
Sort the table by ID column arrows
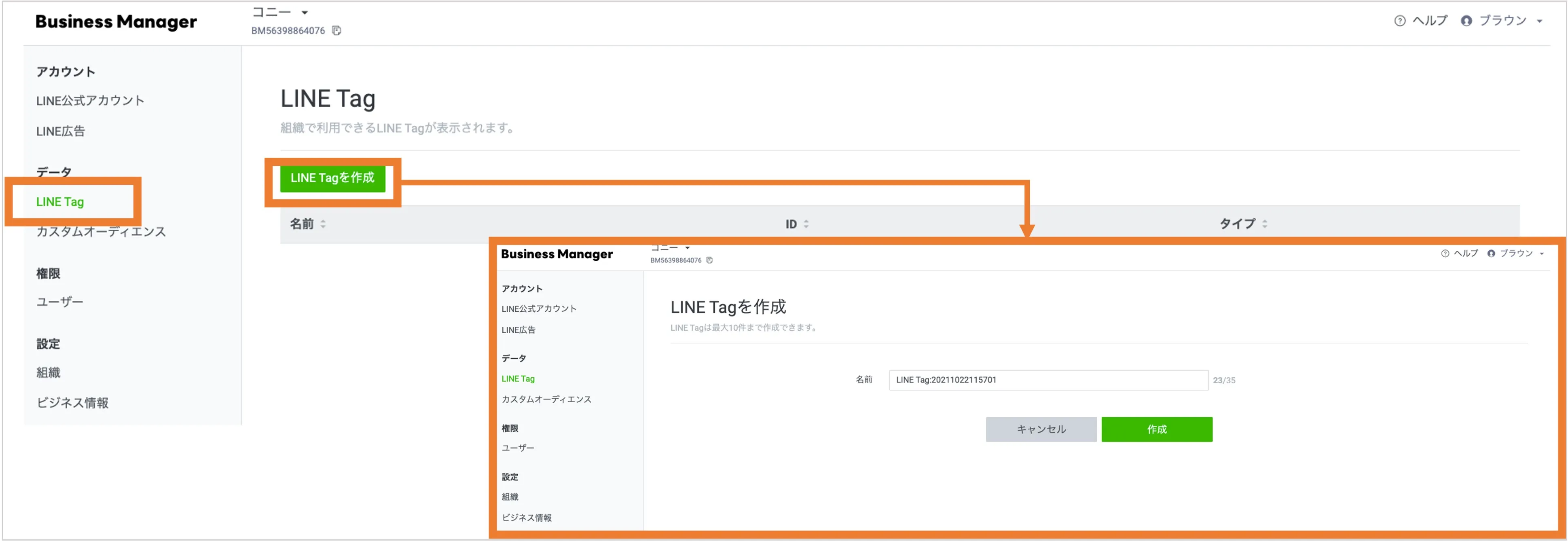tap(806, 224)
